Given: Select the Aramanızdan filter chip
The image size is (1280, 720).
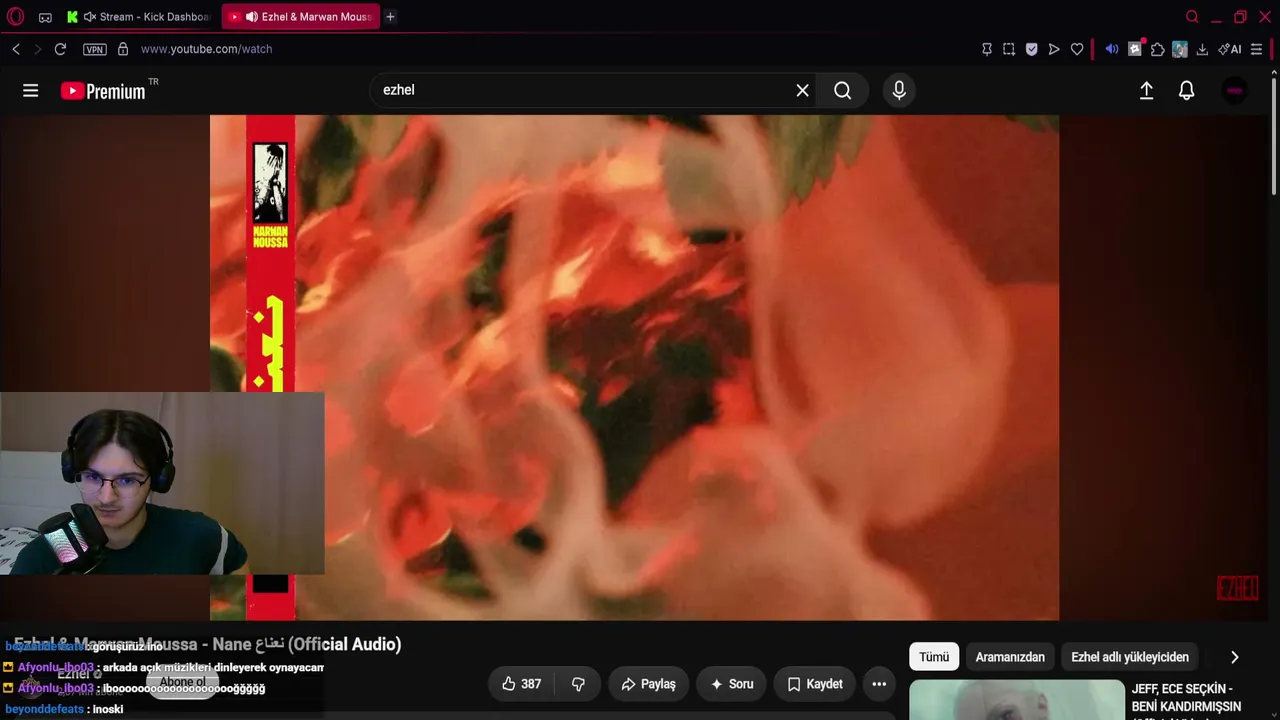Looking at the screenshot, I should pos(1010,657).
